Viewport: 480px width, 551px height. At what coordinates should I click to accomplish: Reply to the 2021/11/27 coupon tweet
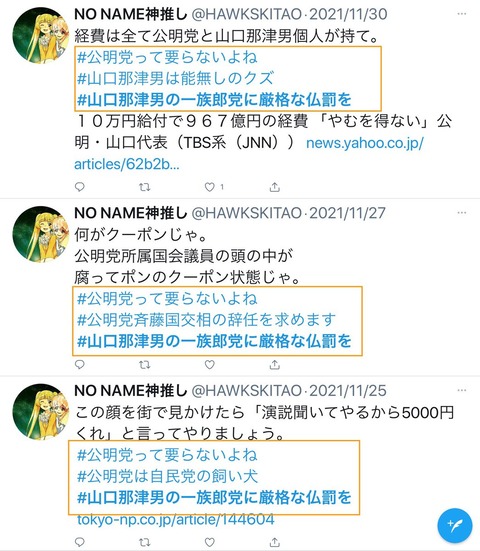click(80, 364)
